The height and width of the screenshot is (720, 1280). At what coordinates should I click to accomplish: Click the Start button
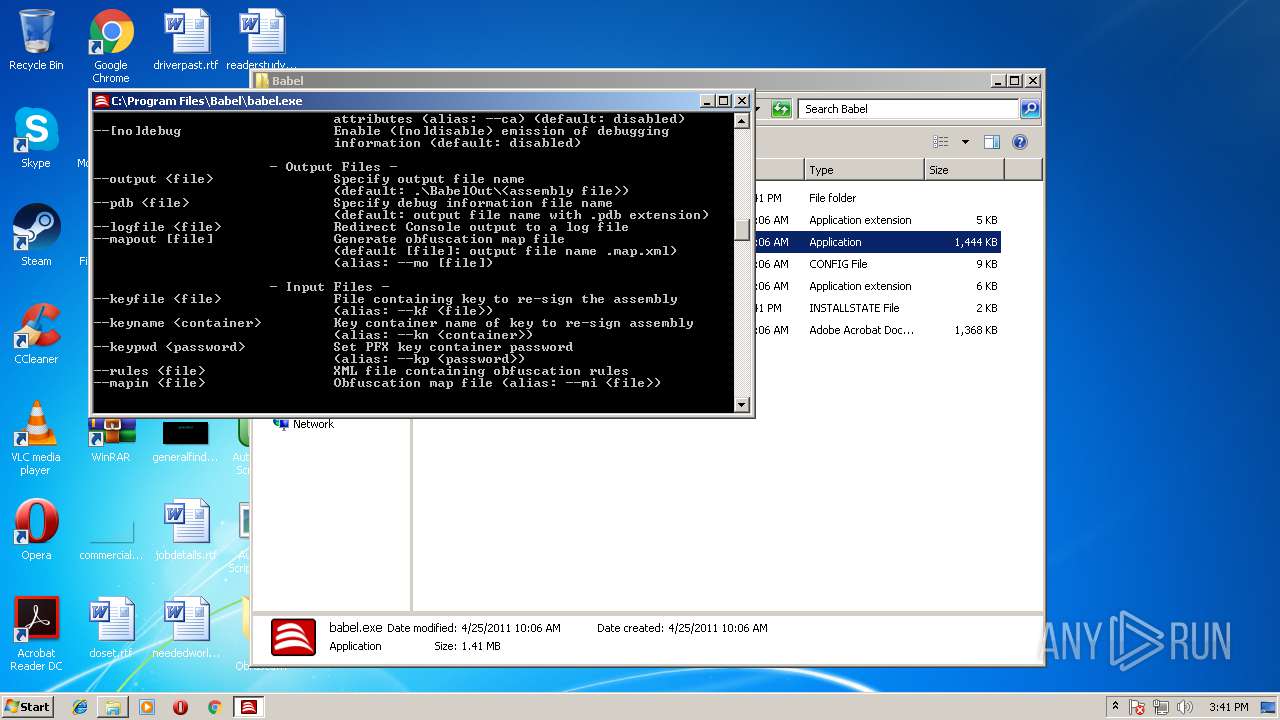pyautogui.click(x=28, y=707)
